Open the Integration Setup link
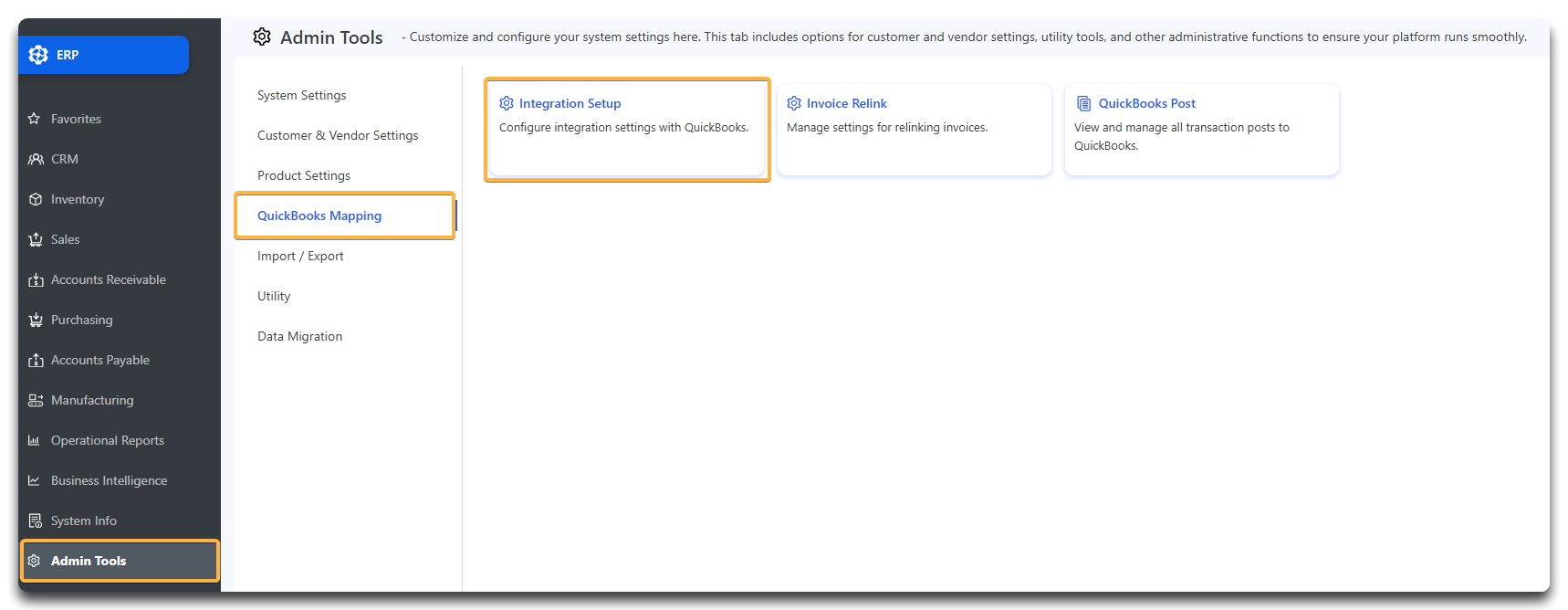 pos(570,103)
